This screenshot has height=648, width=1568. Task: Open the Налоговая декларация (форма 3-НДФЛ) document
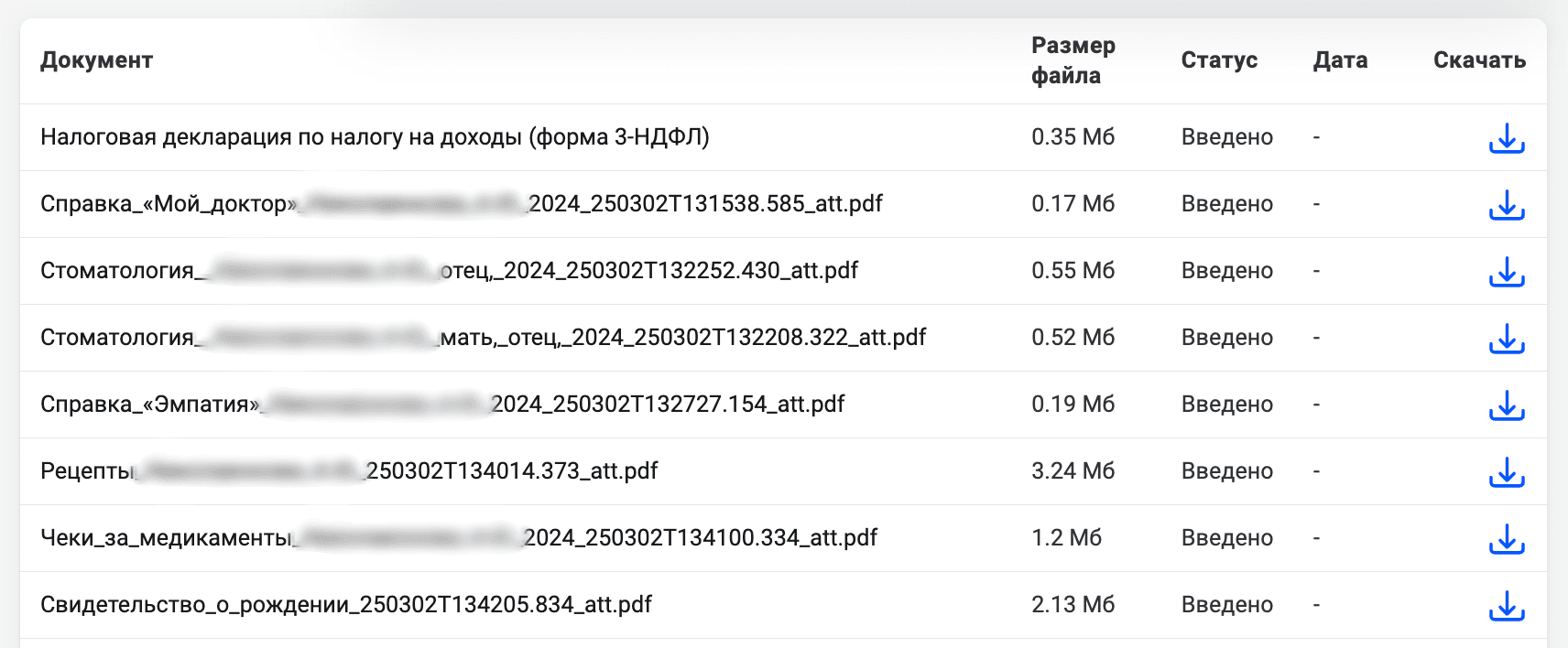tap(375, 137)
